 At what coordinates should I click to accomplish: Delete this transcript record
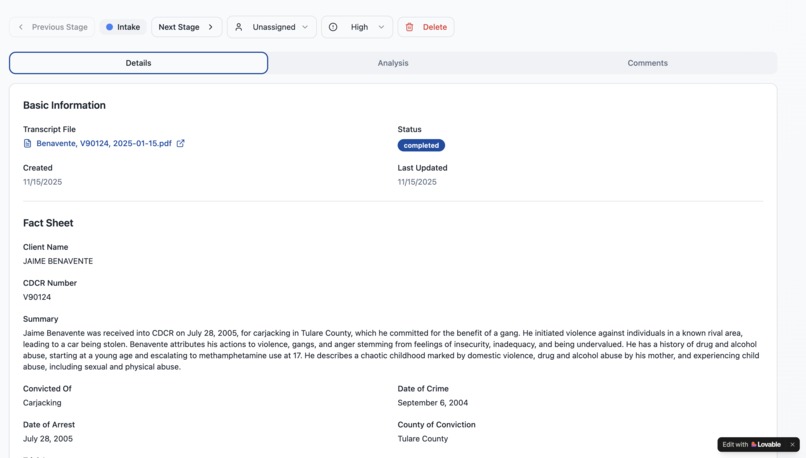pyautogui.click(x=426, y=27)
